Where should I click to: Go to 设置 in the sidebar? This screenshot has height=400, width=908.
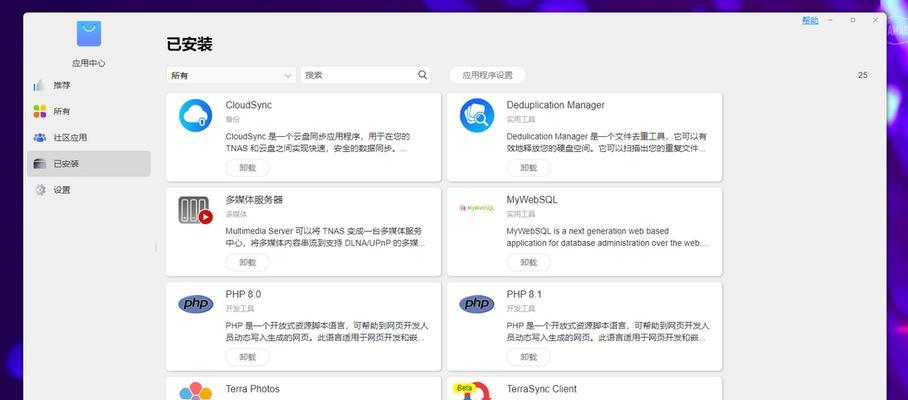tap(89, 190)
